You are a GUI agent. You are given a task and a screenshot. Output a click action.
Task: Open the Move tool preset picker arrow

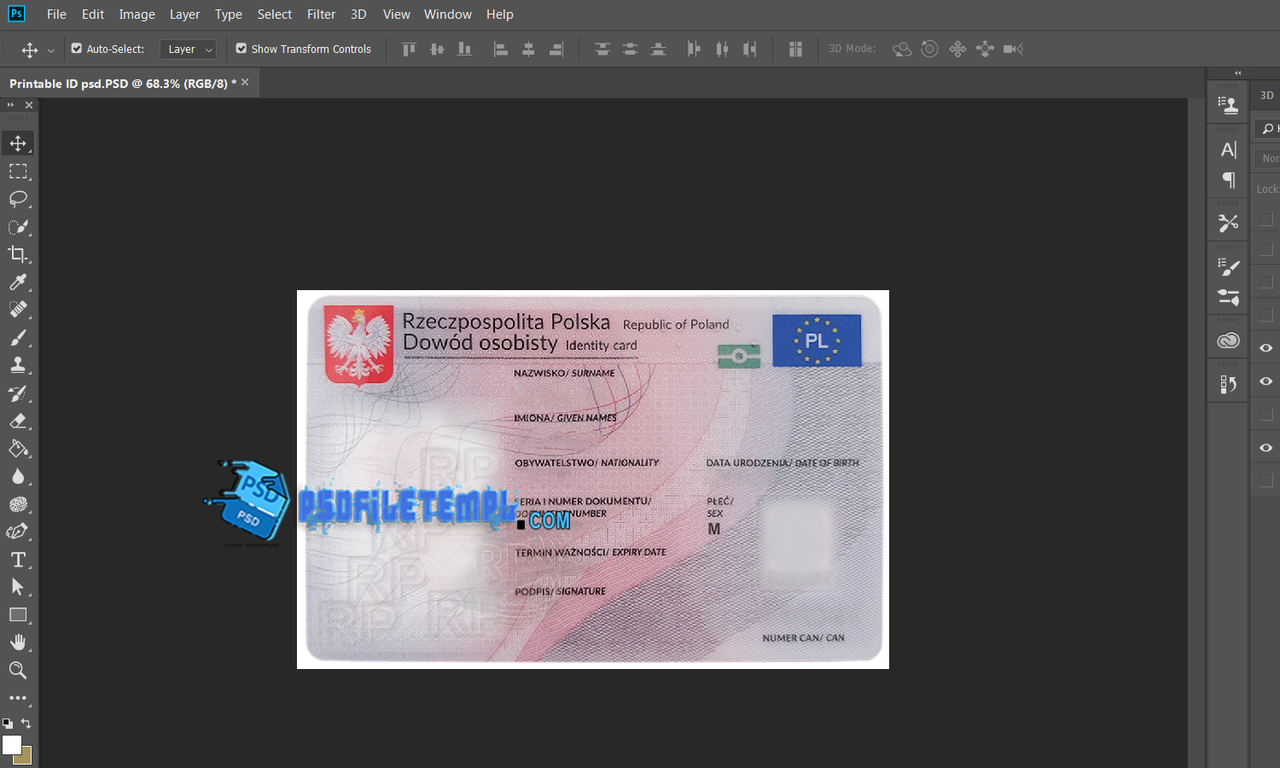click(x=51, y=50)
